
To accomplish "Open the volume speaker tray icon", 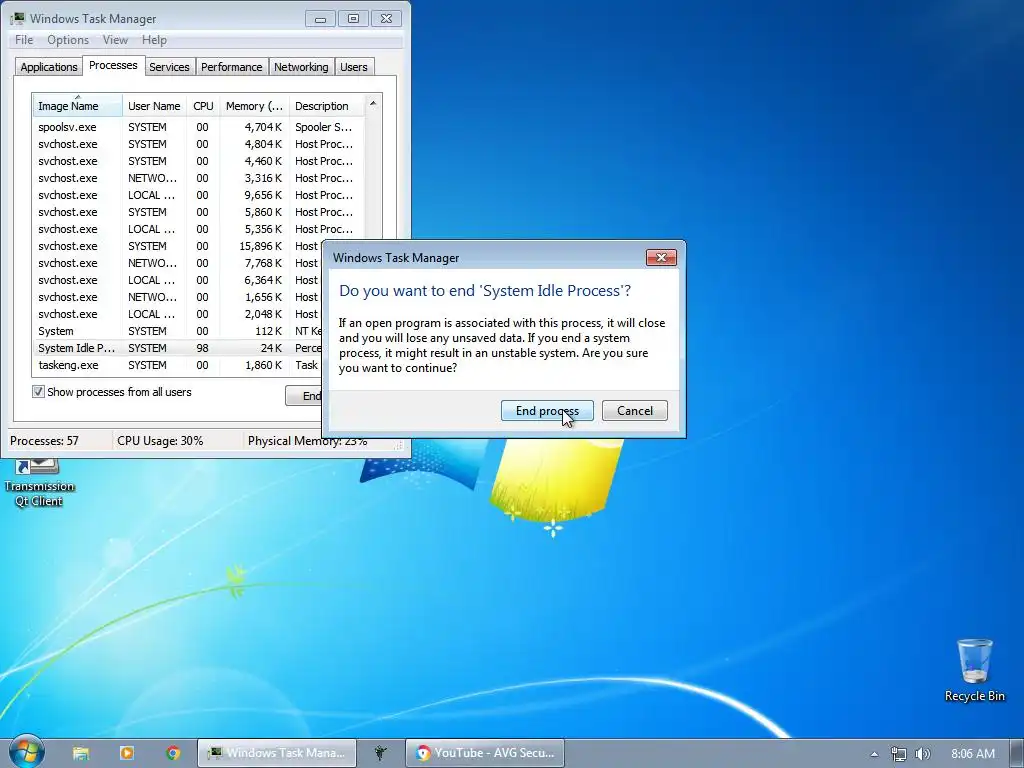I will pyautogui.click(x=922, y=754).
